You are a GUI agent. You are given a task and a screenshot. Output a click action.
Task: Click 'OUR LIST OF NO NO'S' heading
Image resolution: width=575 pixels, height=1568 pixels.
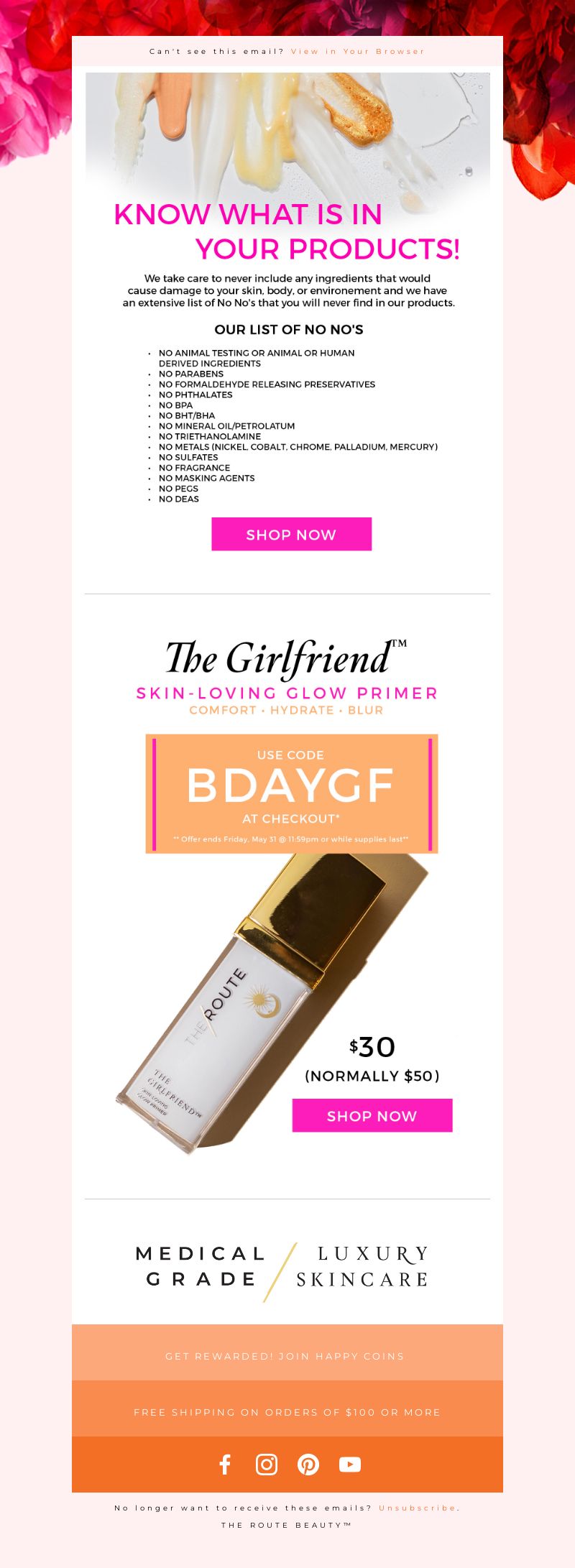coord(289,330)
